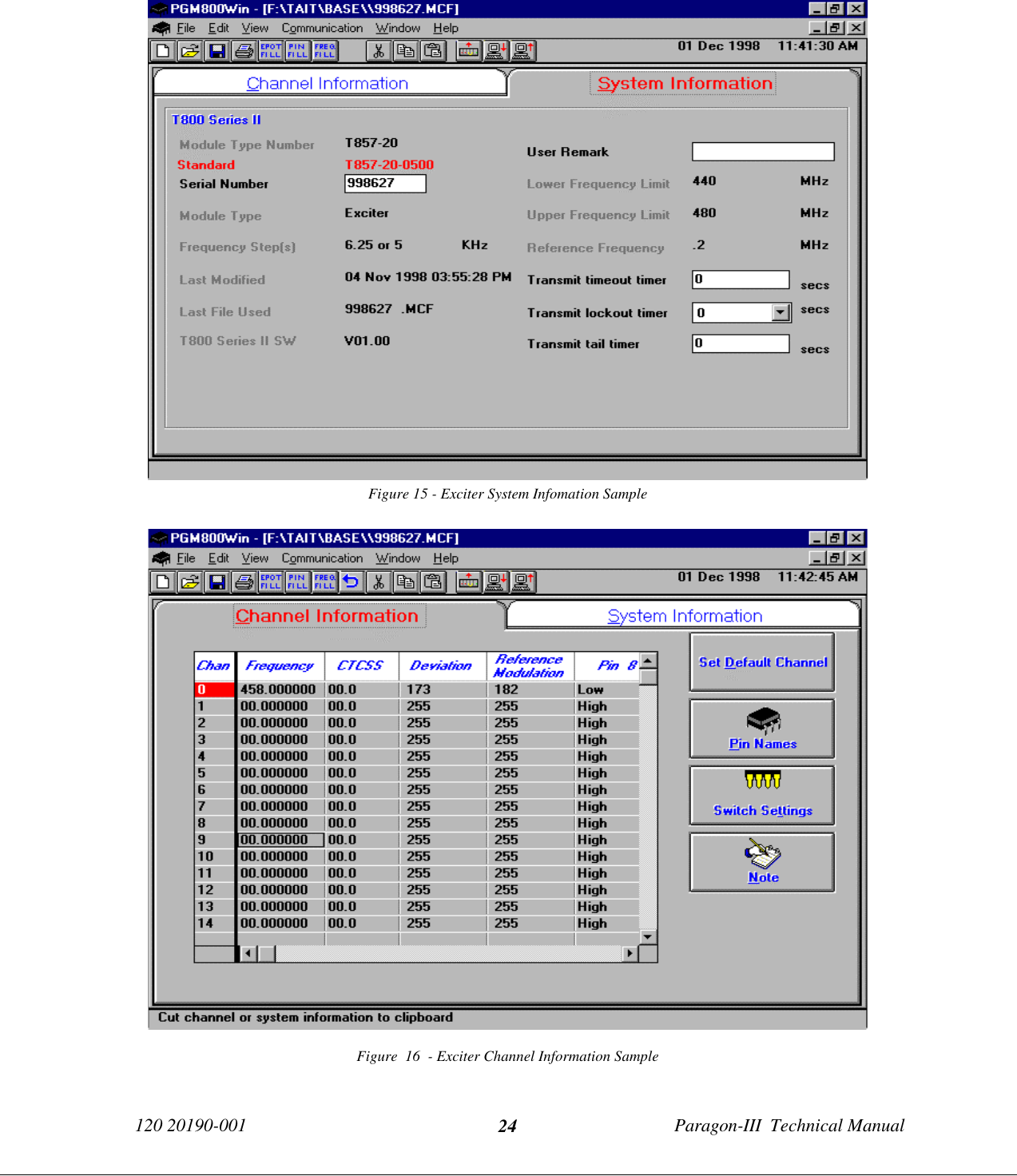Screen dimensions: 1017x1176
Task: Click the Undo arrow icon in the Figure 16 toolbar
Action: click(x=352, y=582)
